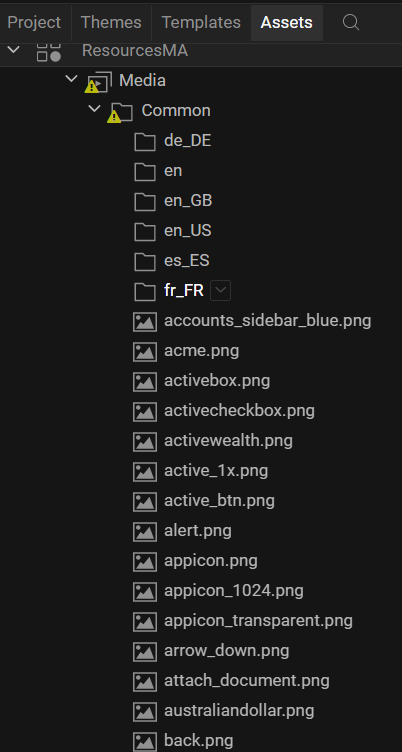402x752 pixels.
Task: Click the image icon beside acme.png
Action: pos(145,352)
